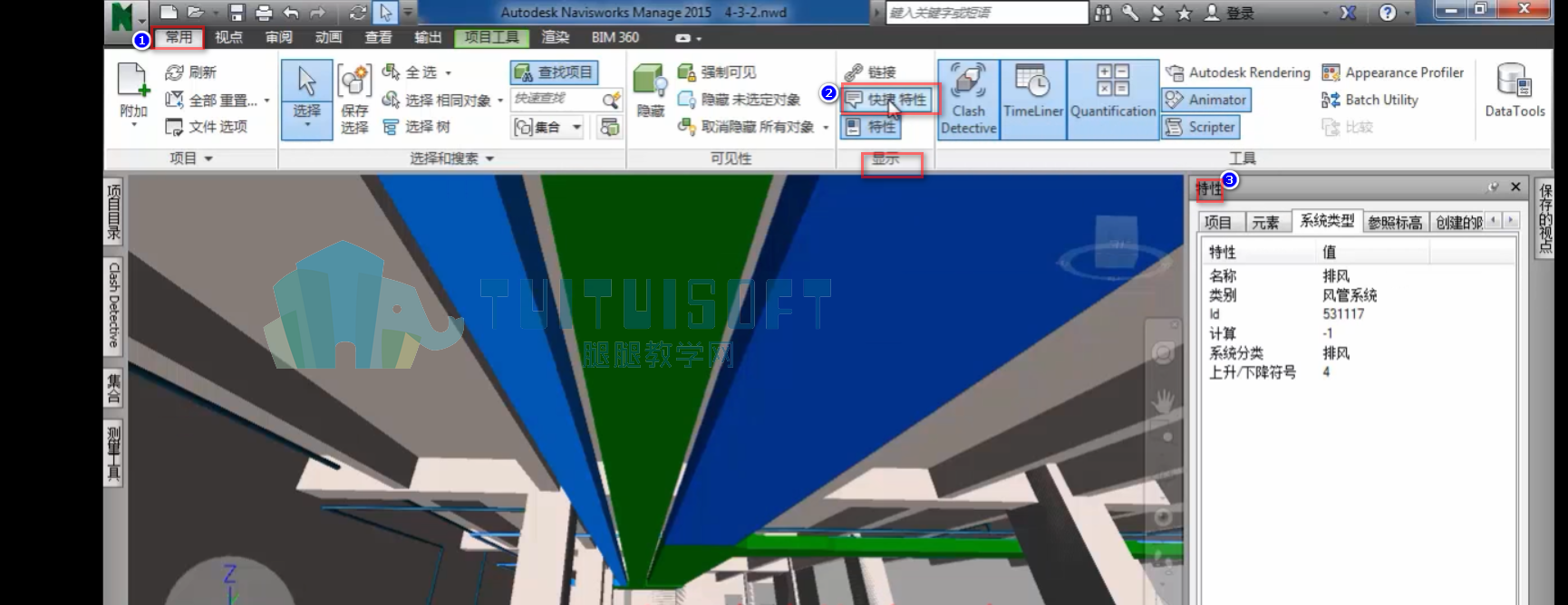Click the Open folder quick-access icon
1568x605 pixels.
pyautogui.click(x=195, y=13)
